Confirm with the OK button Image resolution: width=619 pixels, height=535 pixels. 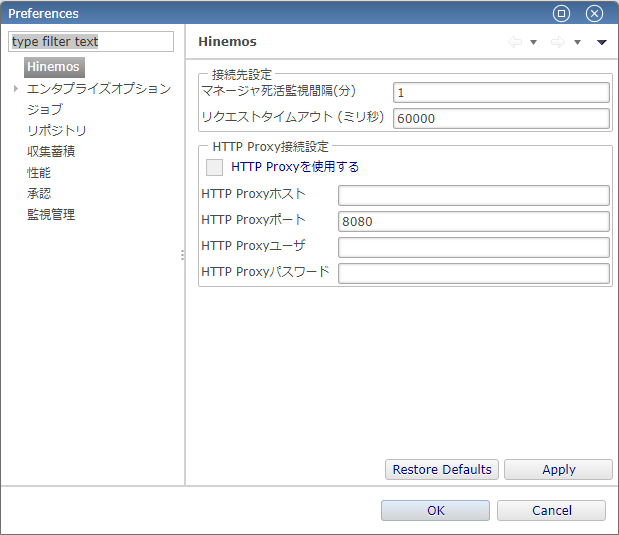[x=435, y=511]
